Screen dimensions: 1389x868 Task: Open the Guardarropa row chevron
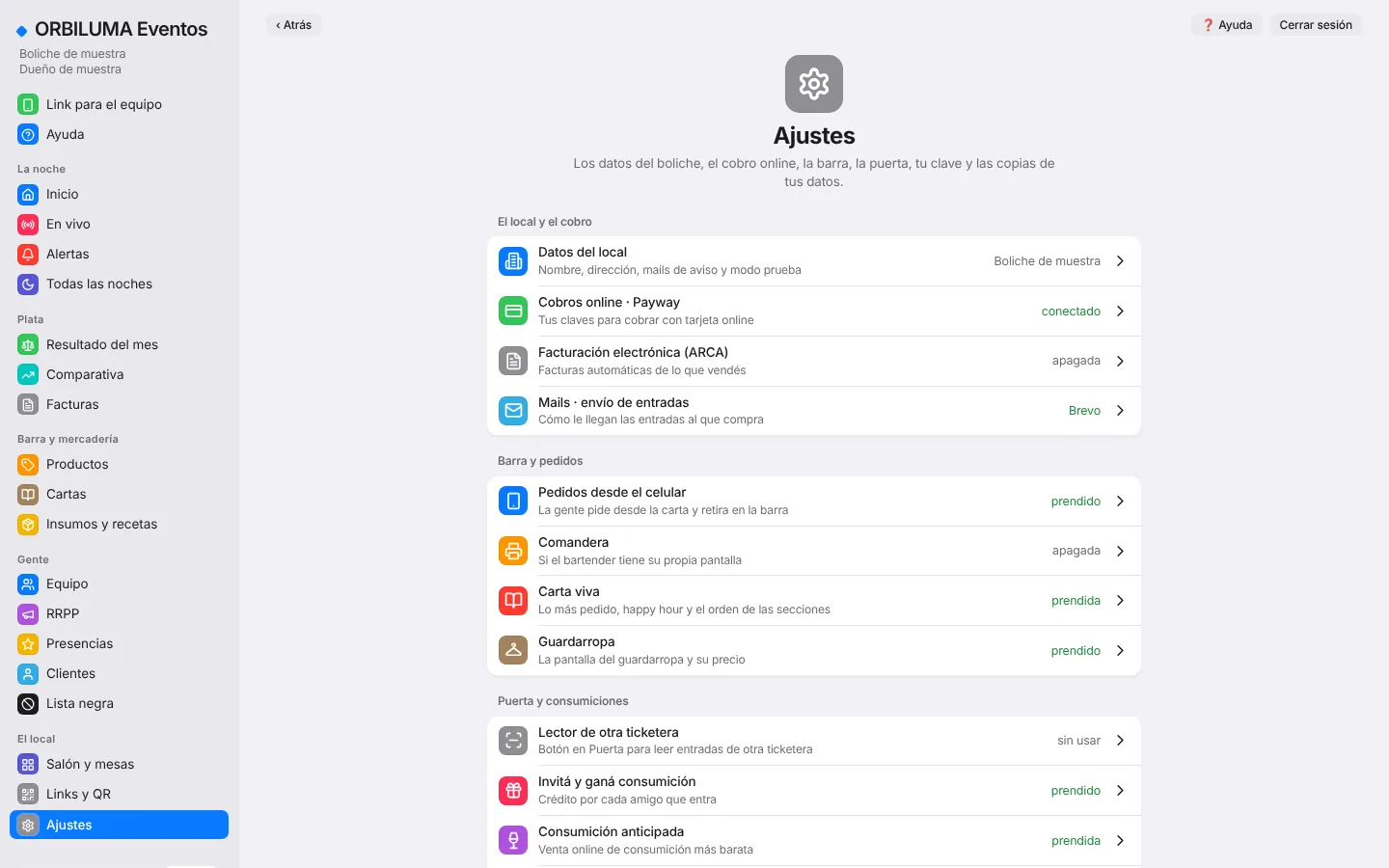1120,650
